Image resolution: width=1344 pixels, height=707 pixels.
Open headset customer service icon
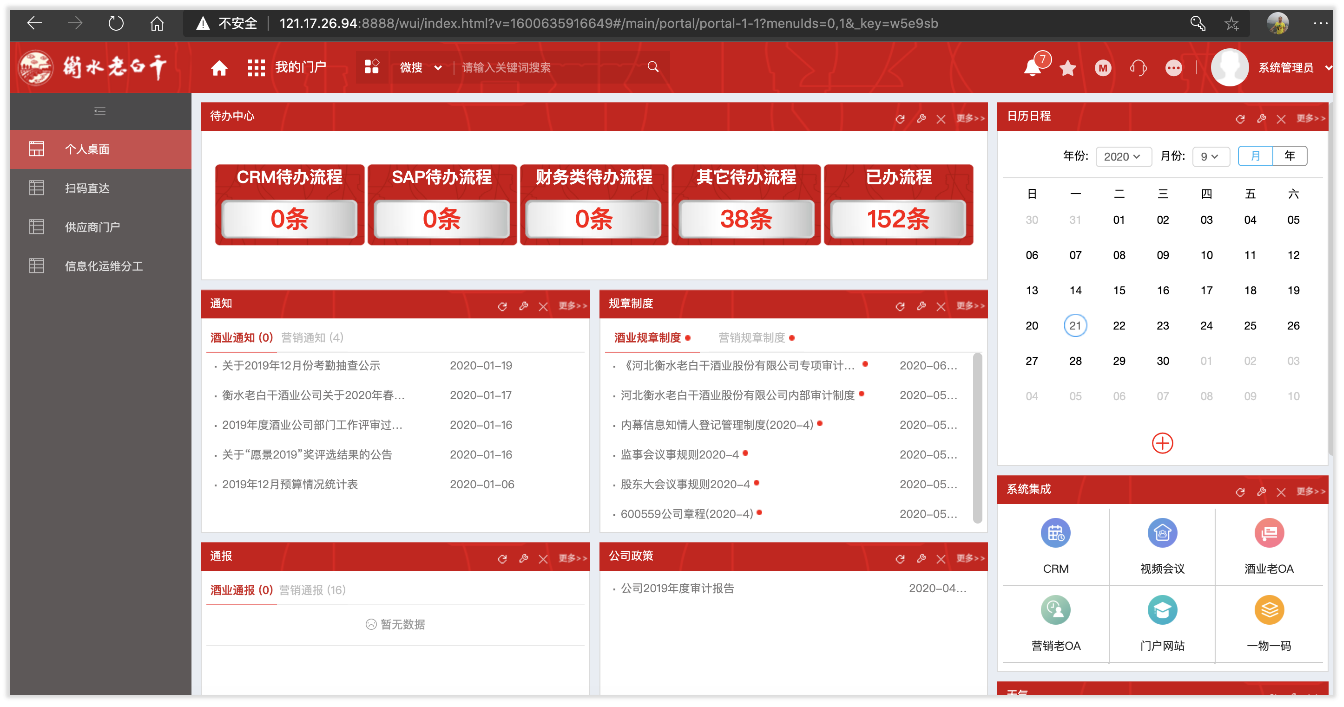1138,68
